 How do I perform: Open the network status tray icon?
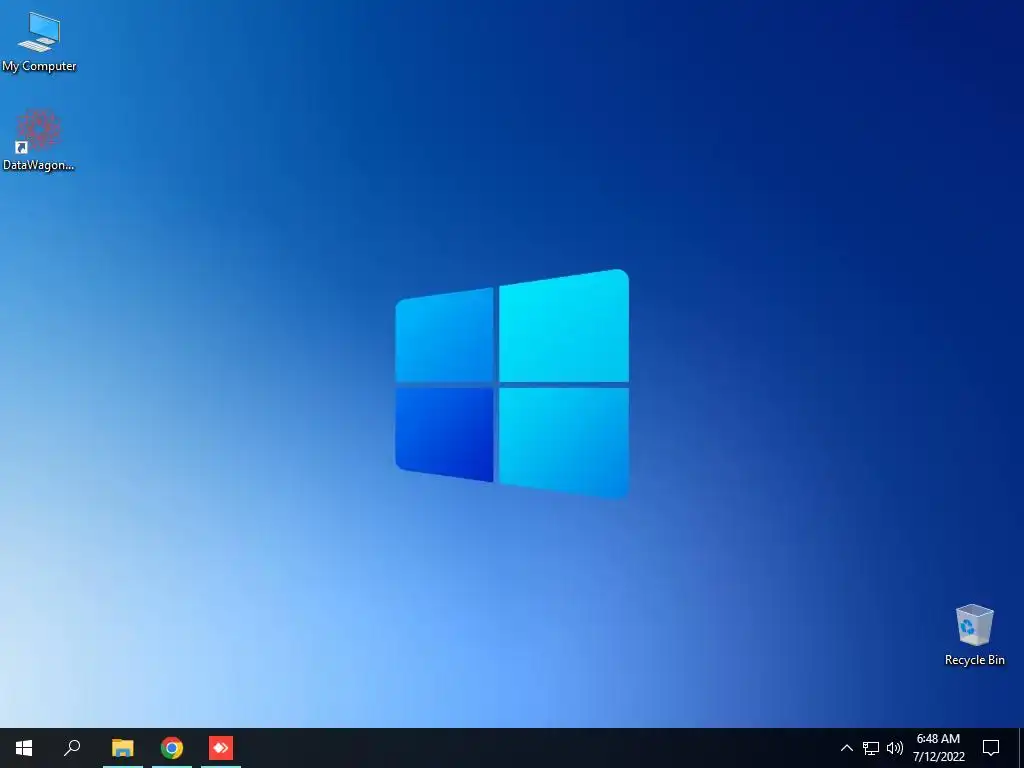(871, 748)
